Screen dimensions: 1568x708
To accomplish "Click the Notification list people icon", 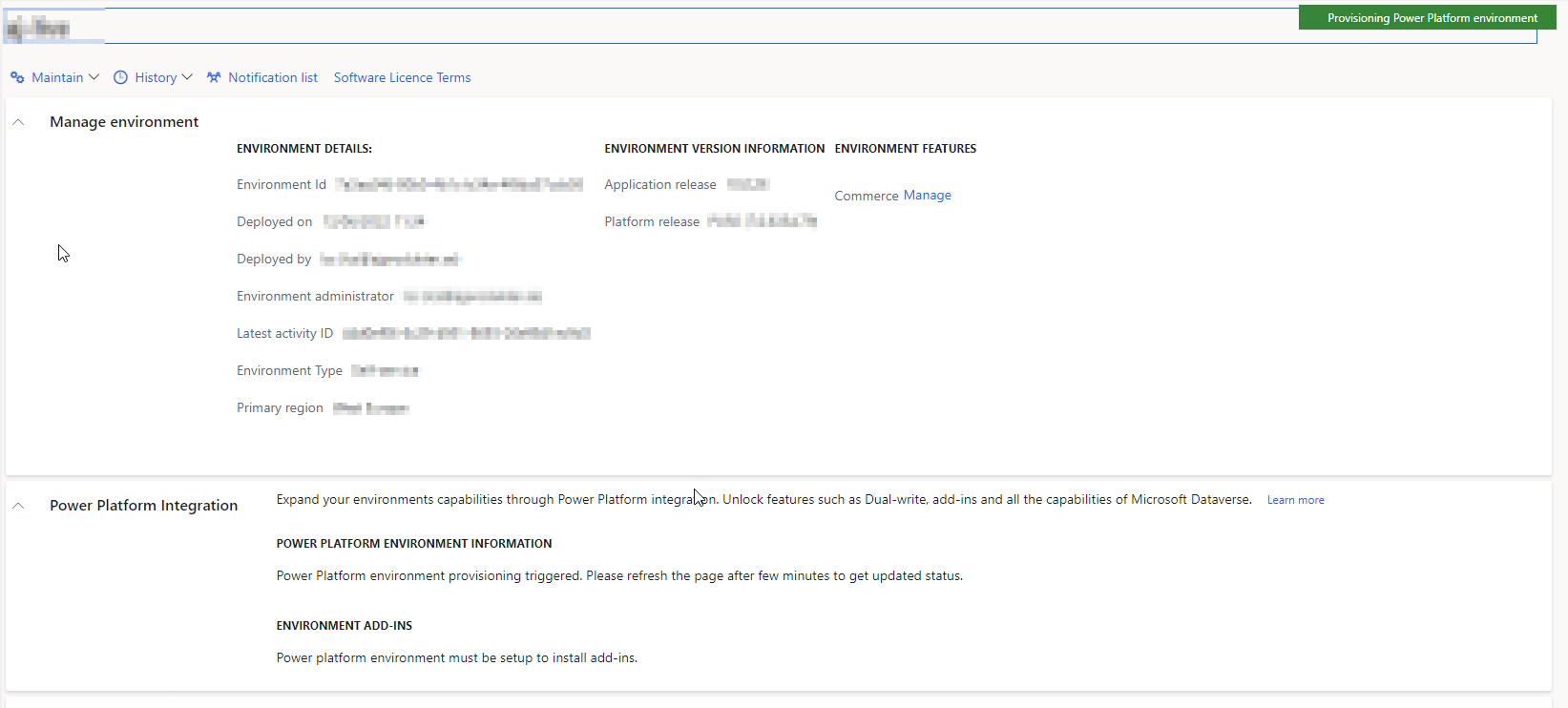I will tap(214, 77).
